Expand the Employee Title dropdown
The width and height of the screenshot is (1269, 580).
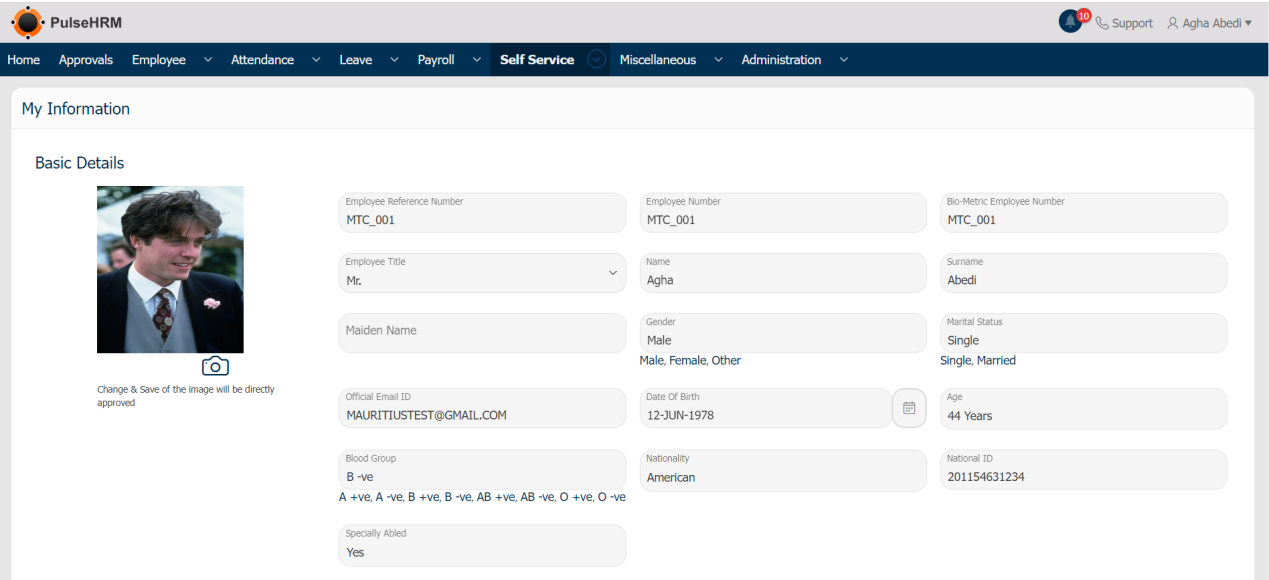[x=613, y=272]
